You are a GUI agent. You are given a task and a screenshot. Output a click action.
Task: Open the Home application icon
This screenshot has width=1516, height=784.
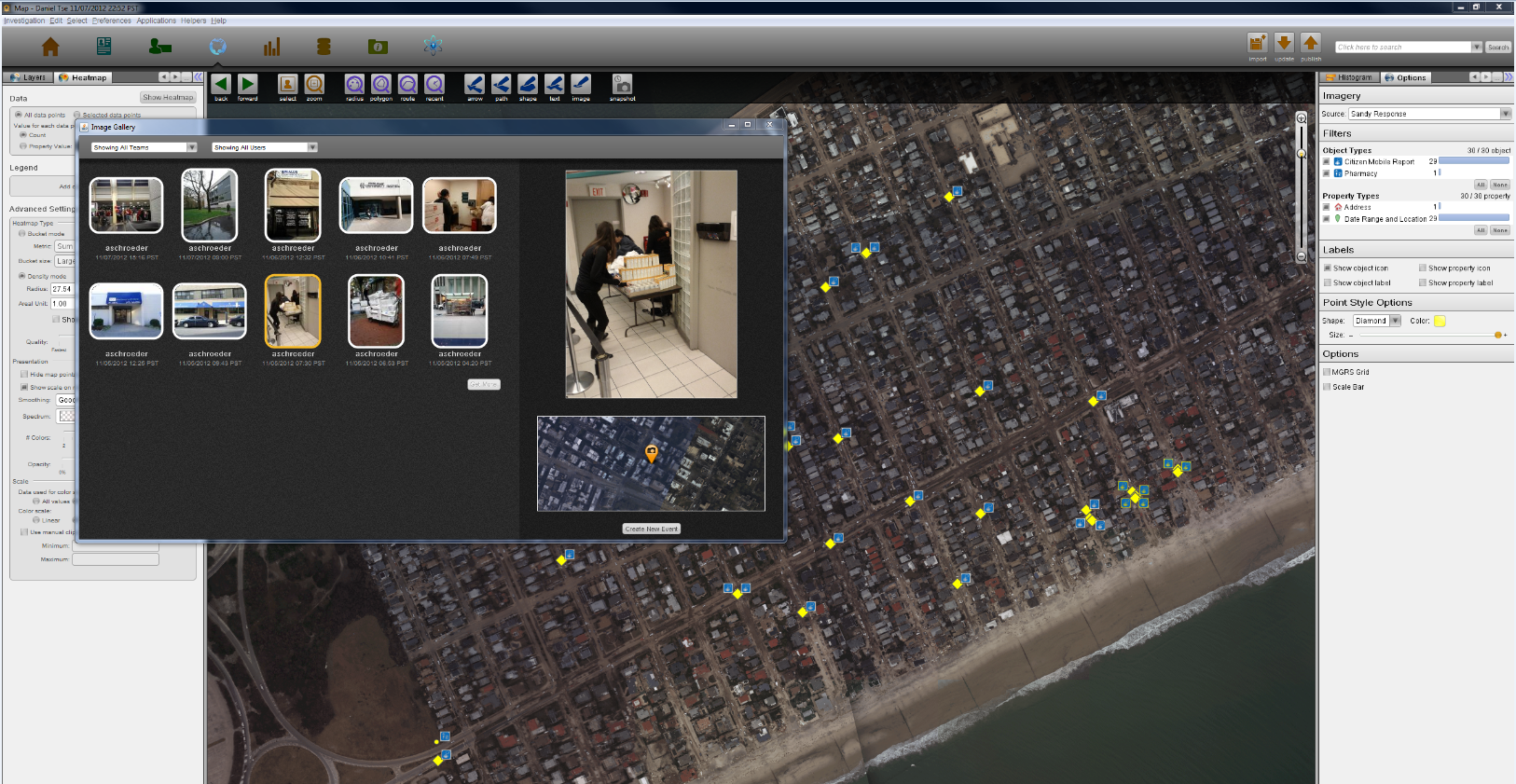(x=50, y=47)
